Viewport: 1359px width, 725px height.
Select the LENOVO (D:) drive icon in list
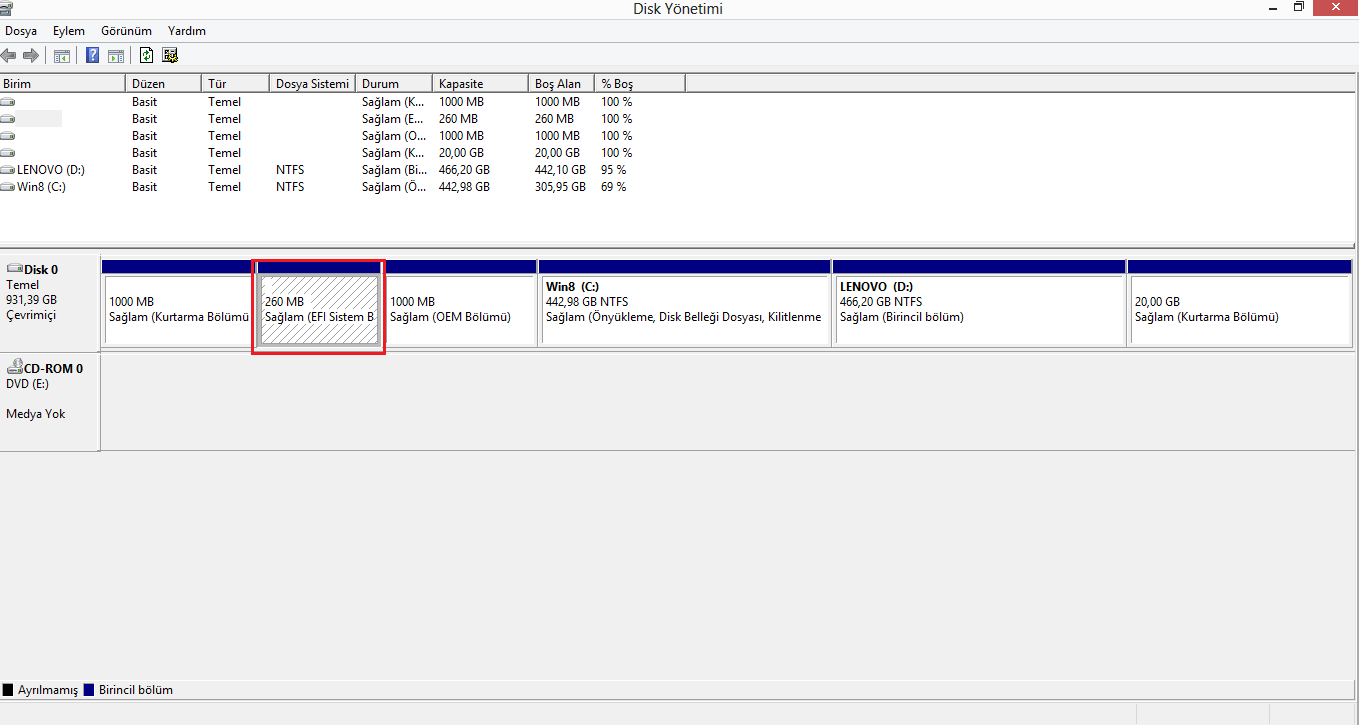tap(8, 170)
